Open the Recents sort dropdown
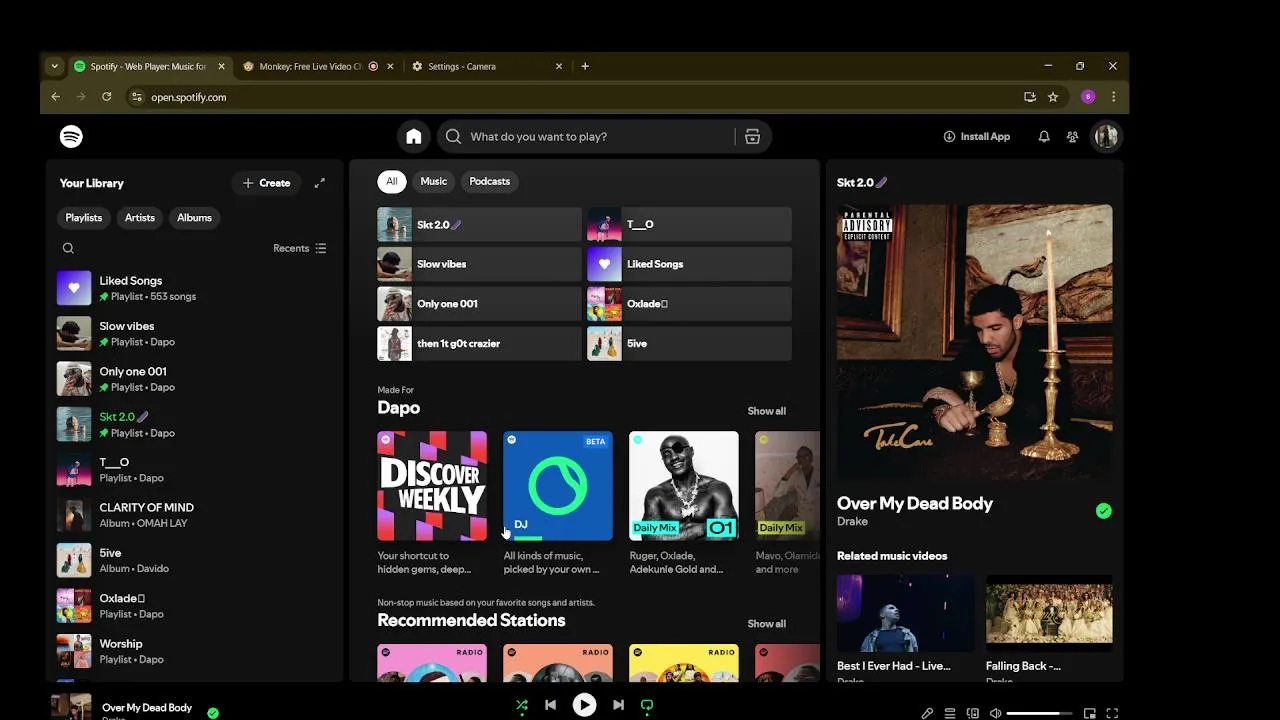 300,248
